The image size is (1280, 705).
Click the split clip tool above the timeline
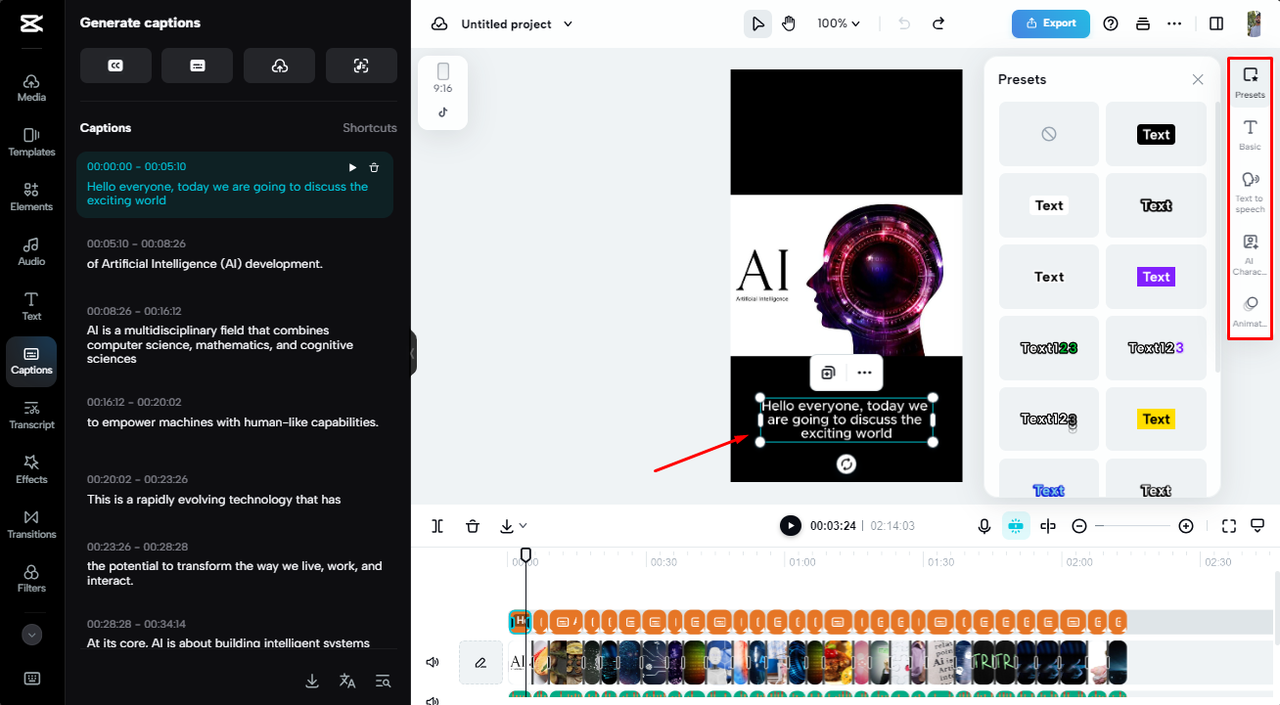[436, 525]
